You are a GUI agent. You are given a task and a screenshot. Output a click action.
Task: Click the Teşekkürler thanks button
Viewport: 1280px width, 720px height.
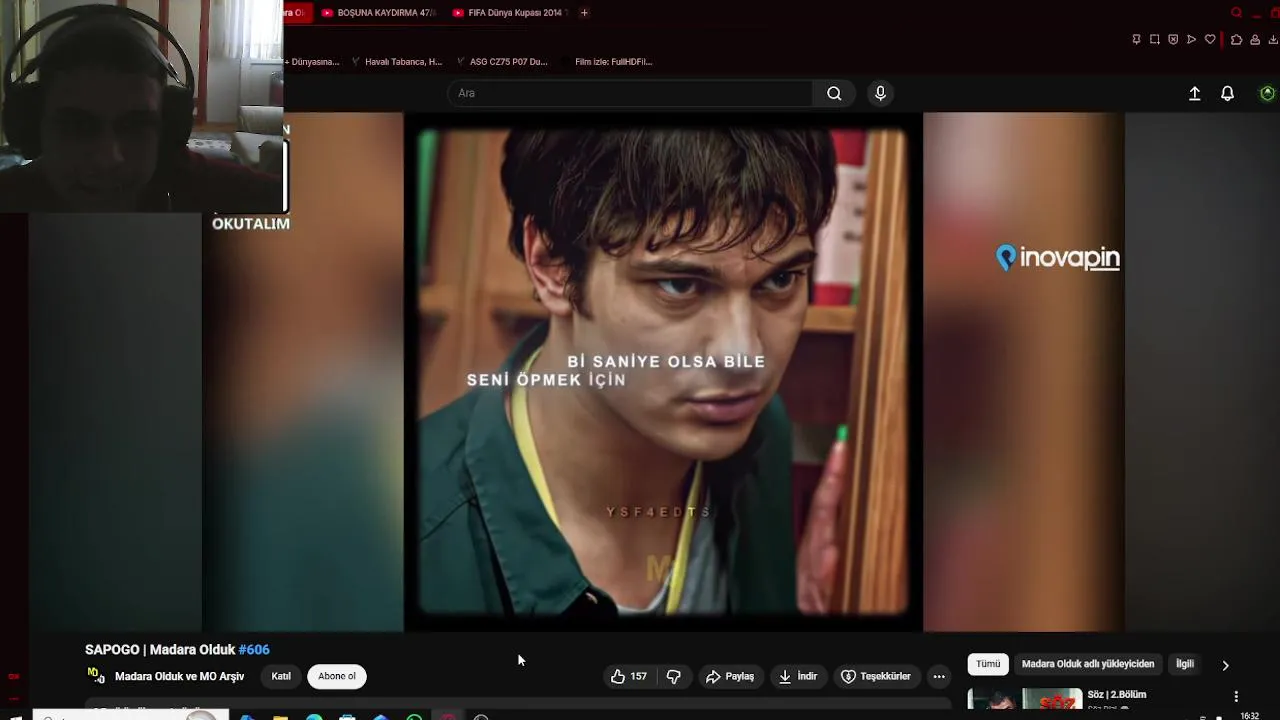(876, 677)
